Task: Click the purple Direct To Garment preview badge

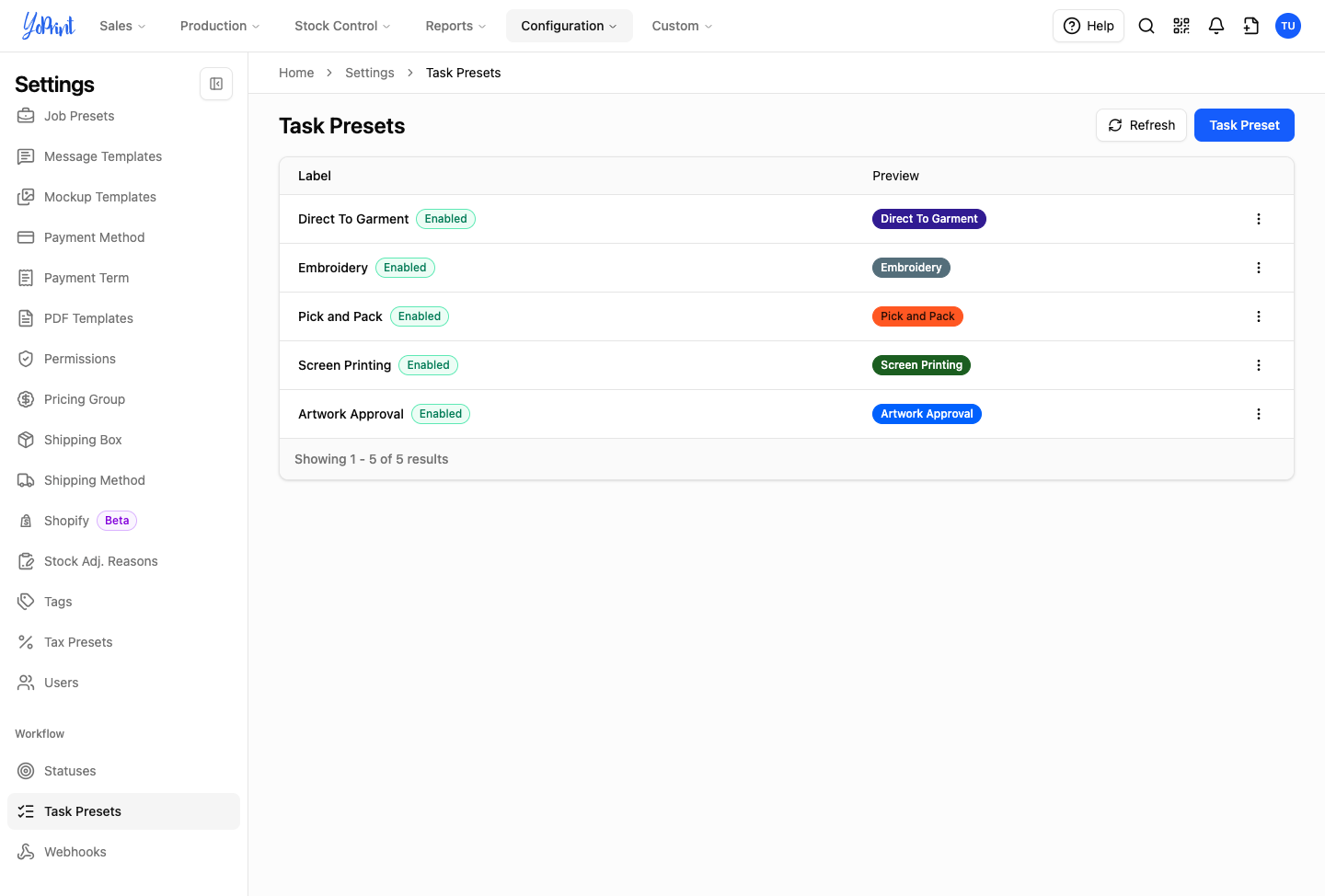Action: pyautogui.click(x=928, y=219)
